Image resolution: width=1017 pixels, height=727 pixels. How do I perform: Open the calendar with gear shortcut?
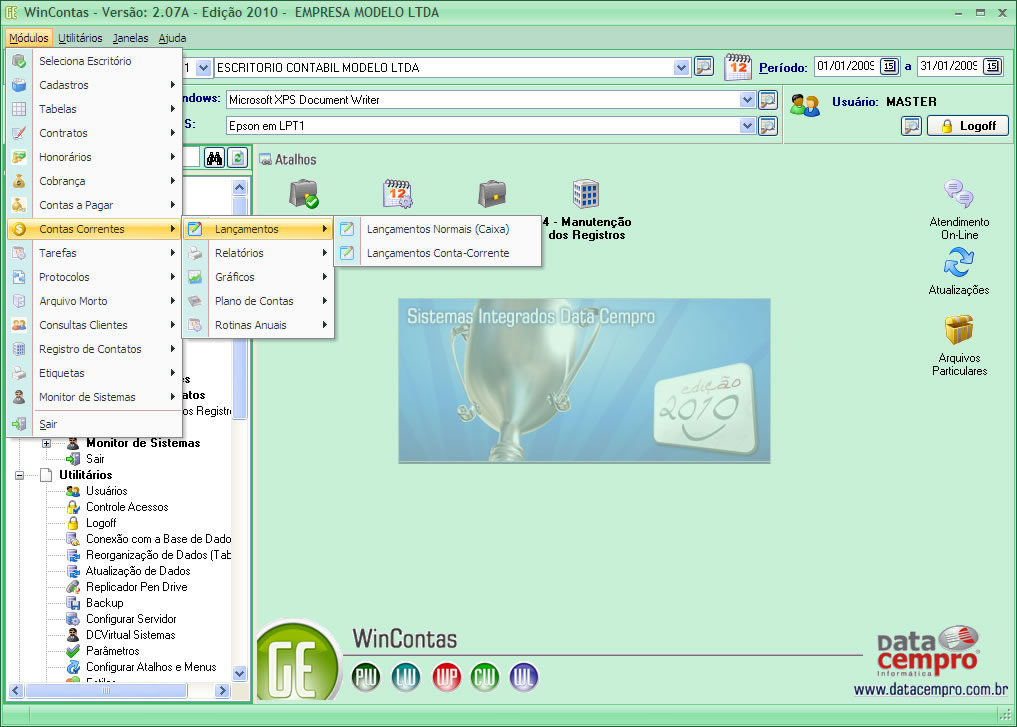click(x=398, y=194)
